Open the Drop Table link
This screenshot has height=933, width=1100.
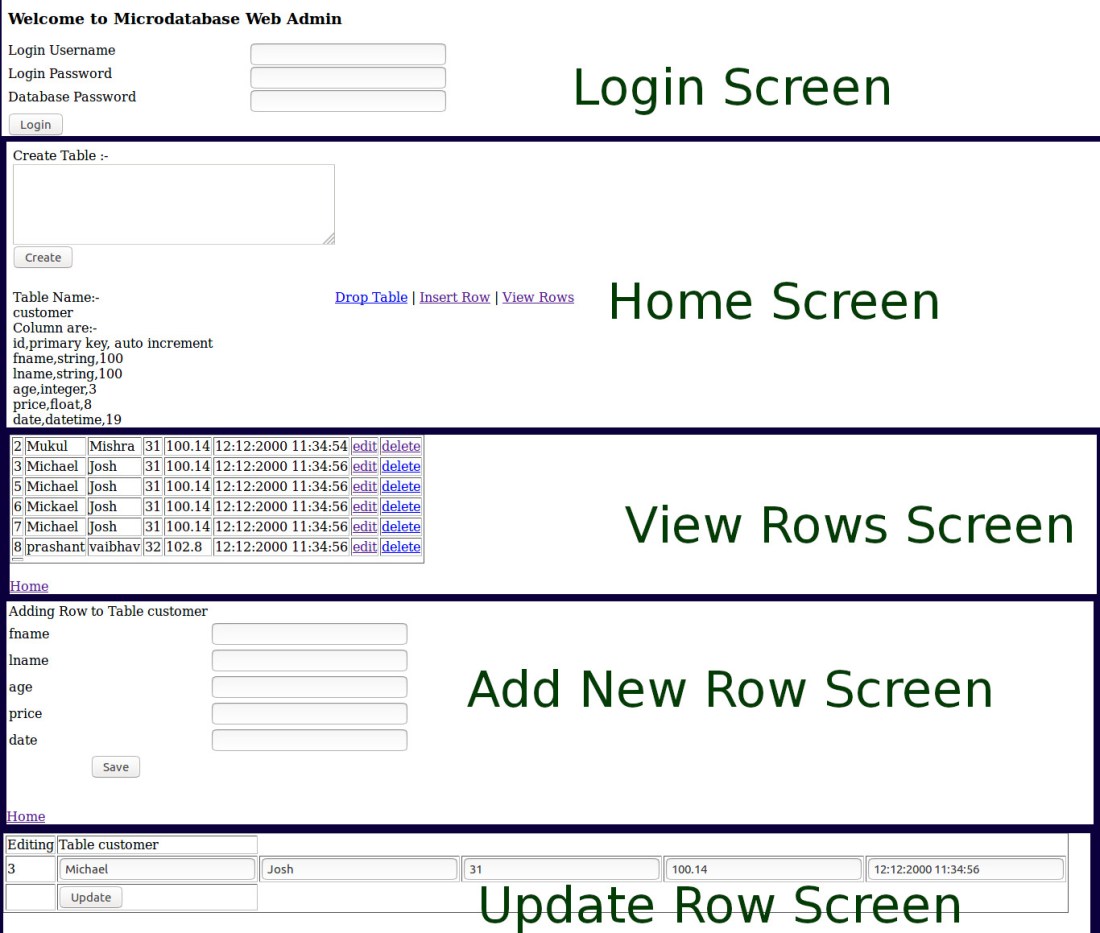click(371, 297)
